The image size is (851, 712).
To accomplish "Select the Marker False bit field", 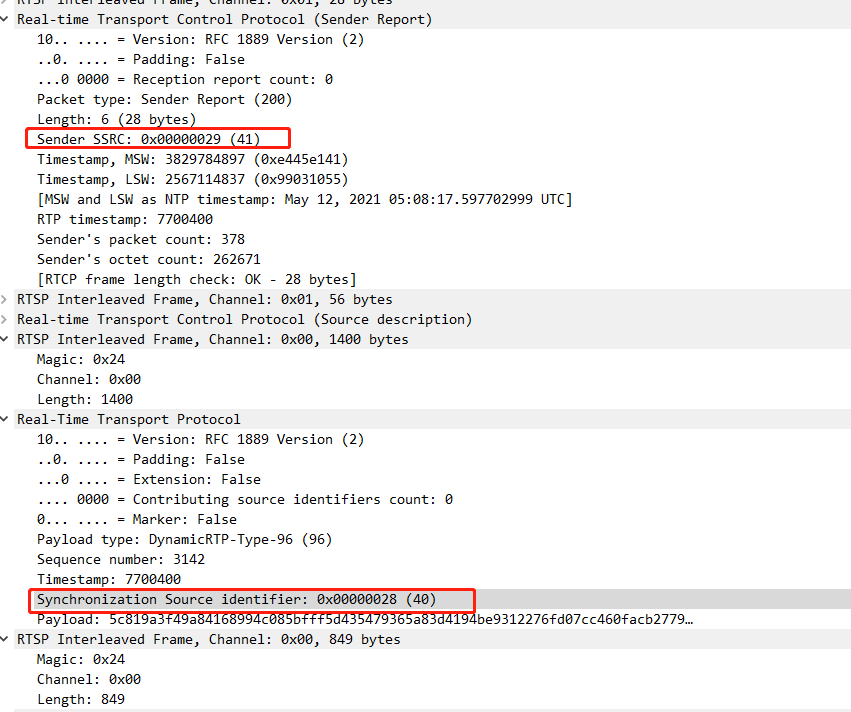I will pos(150,519).
